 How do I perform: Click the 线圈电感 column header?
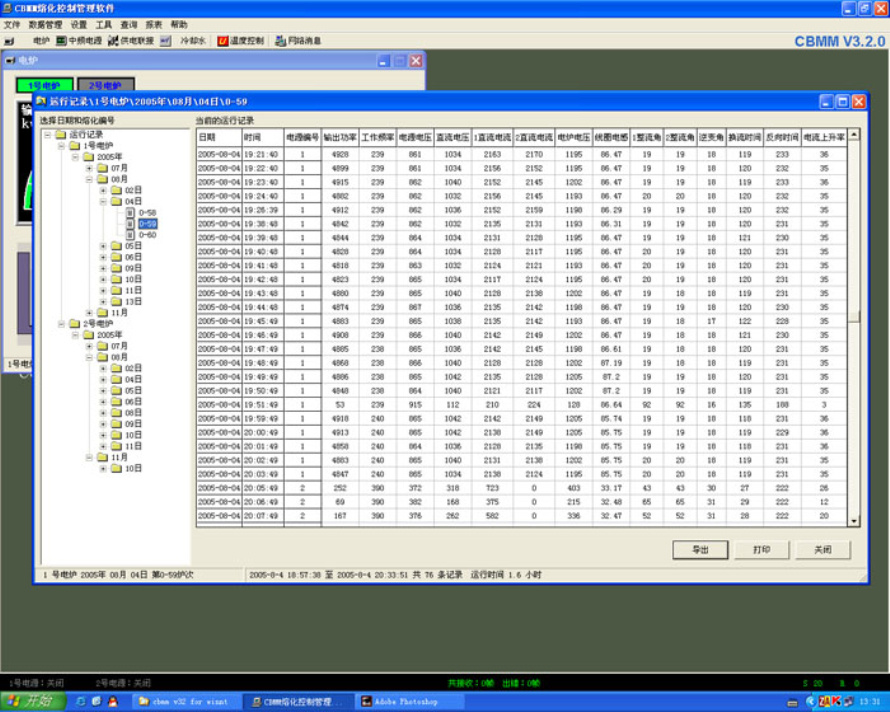pos(611,137)
